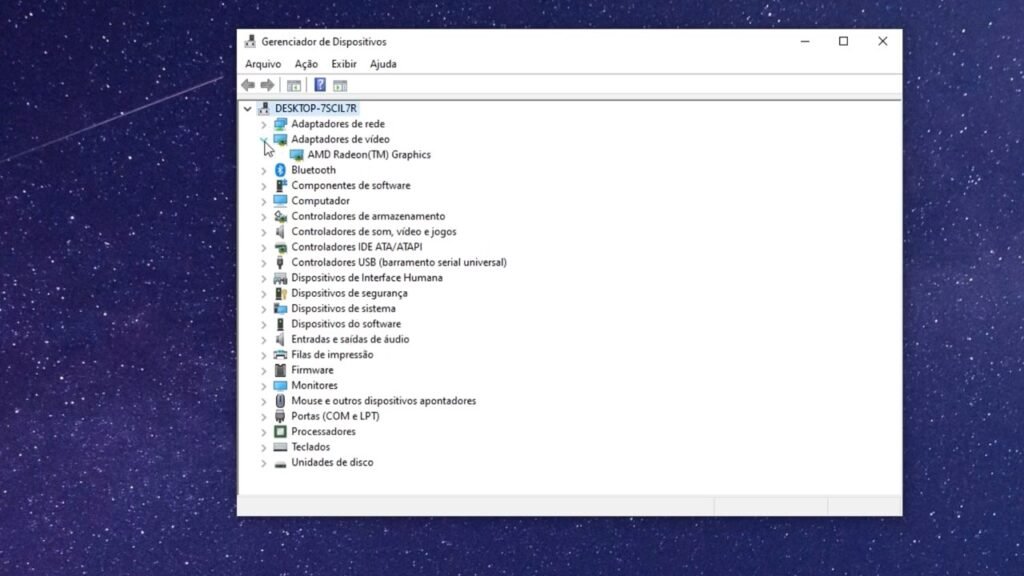
Task: Expand the Computador node
Action: pyautogui.click(x=264, y=201)
